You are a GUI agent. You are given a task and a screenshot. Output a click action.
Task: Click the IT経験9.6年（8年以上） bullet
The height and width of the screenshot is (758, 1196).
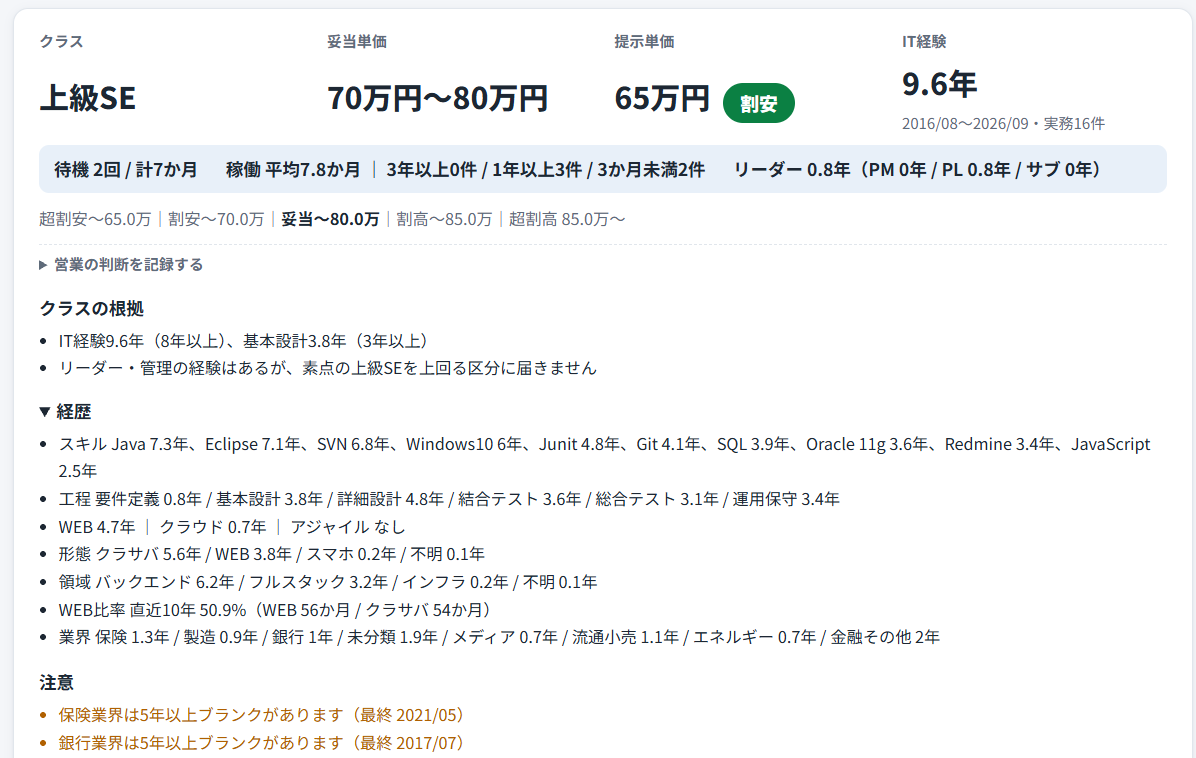coord(246,341)
